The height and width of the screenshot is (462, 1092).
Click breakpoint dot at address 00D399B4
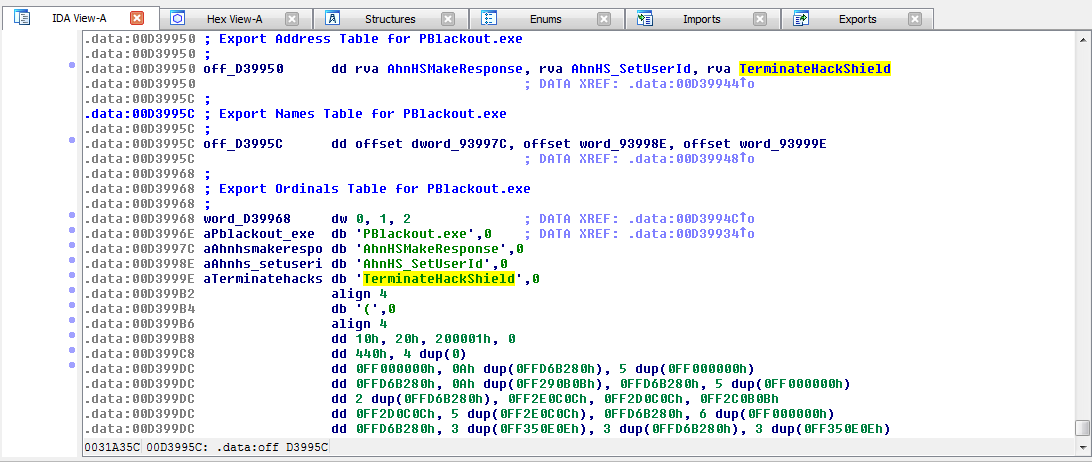pyautogui.click(x=72, y=305)
